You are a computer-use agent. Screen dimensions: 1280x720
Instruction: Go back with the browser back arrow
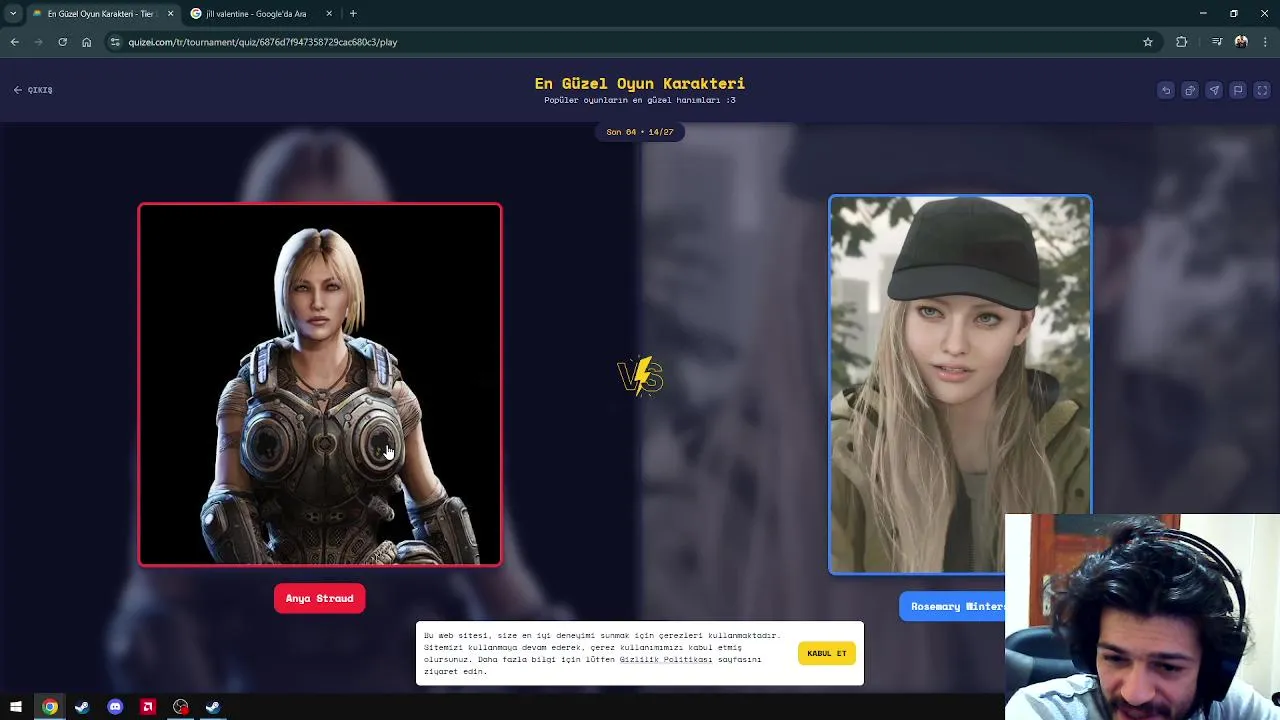(14, 42)
